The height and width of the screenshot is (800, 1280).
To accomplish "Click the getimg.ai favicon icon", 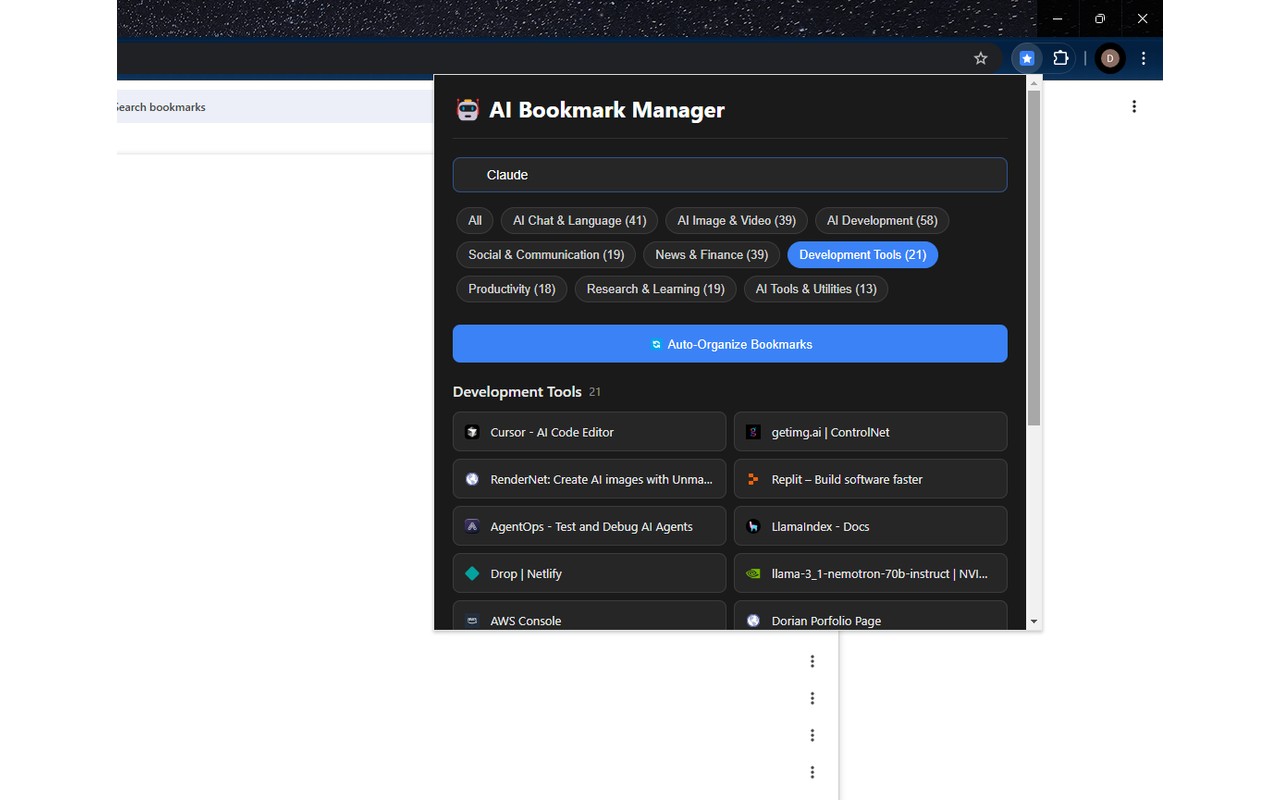I will [753, 432].
